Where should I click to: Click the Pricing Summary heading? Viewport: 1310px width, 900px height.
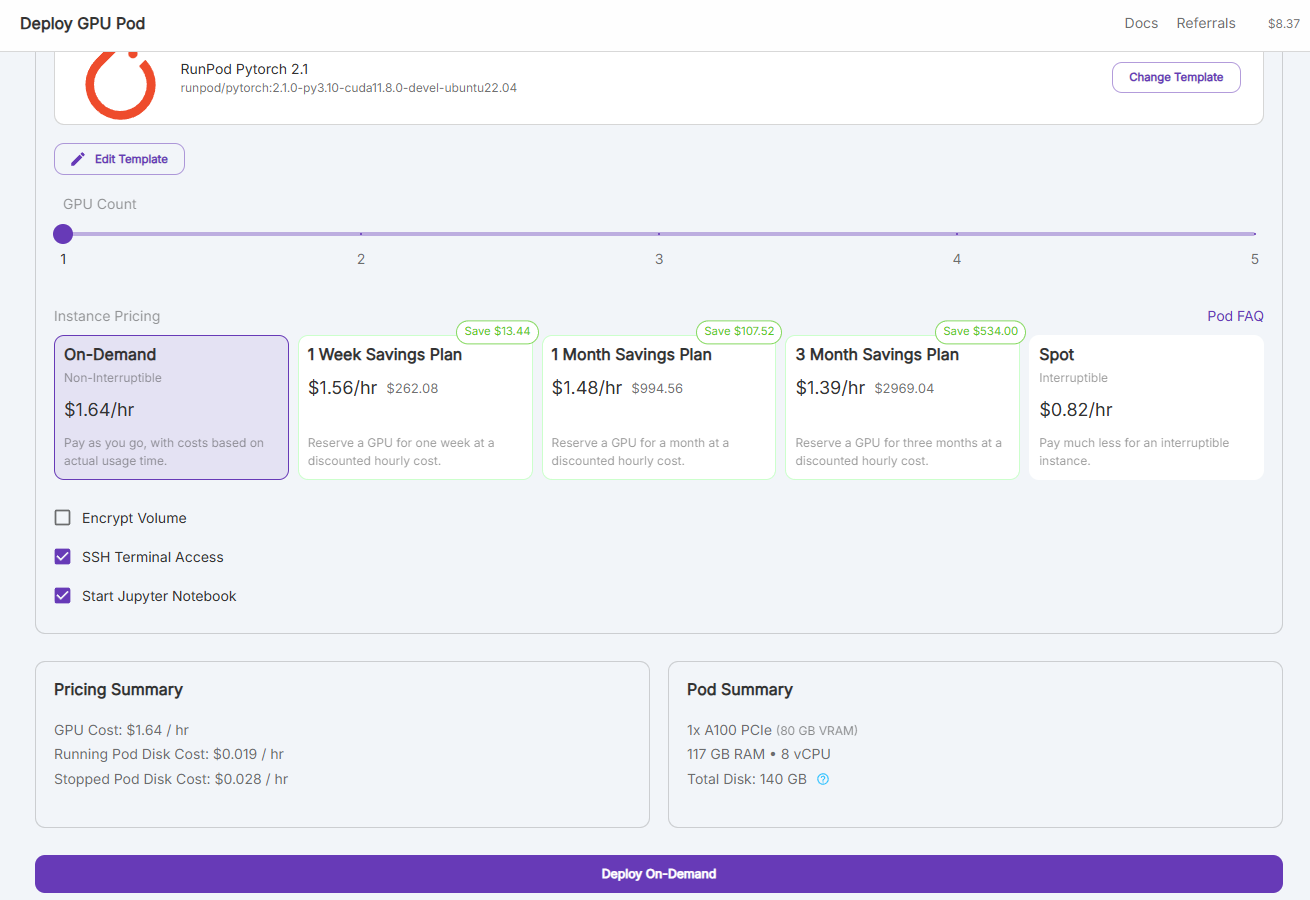(118, 689)
